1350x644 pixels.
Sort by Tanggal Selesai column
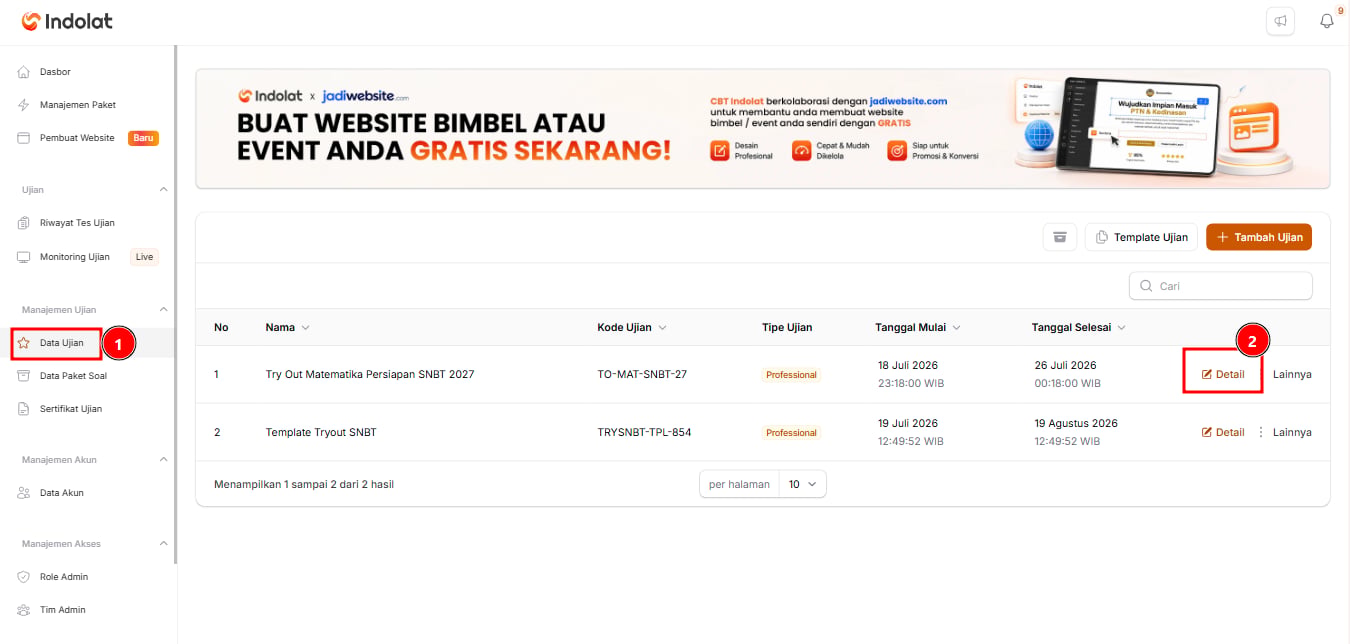pos(1079,327)
